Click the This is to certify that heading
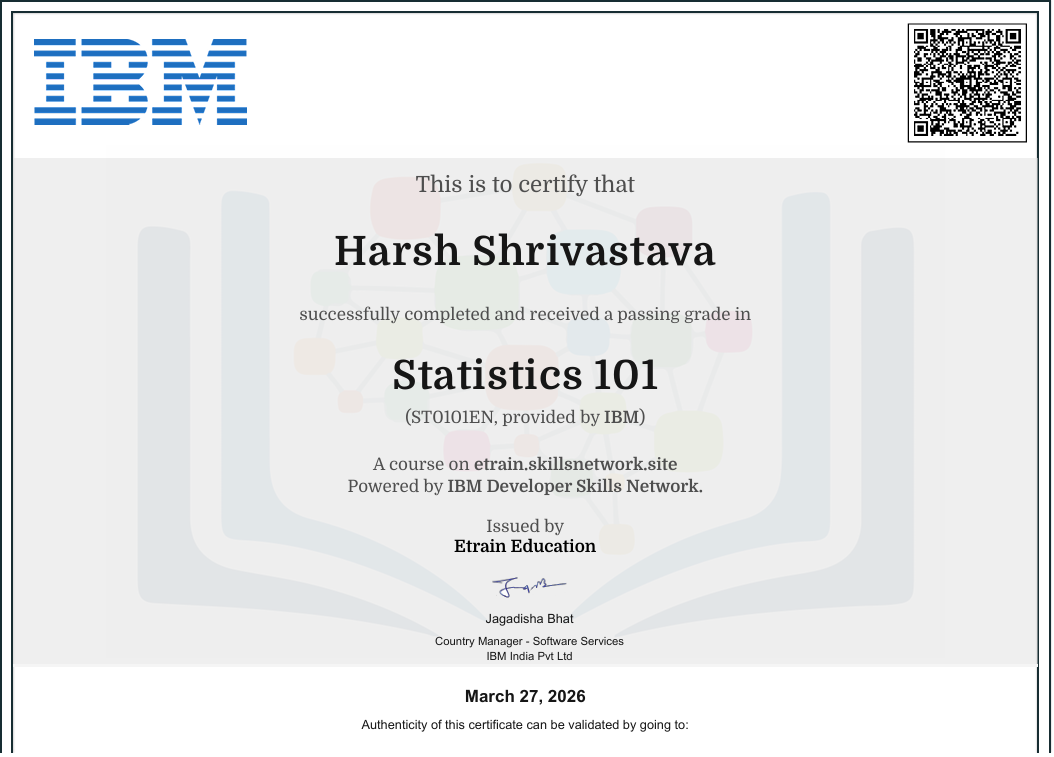This screenshot has width=1054, height=757. [x=524, y=185]
